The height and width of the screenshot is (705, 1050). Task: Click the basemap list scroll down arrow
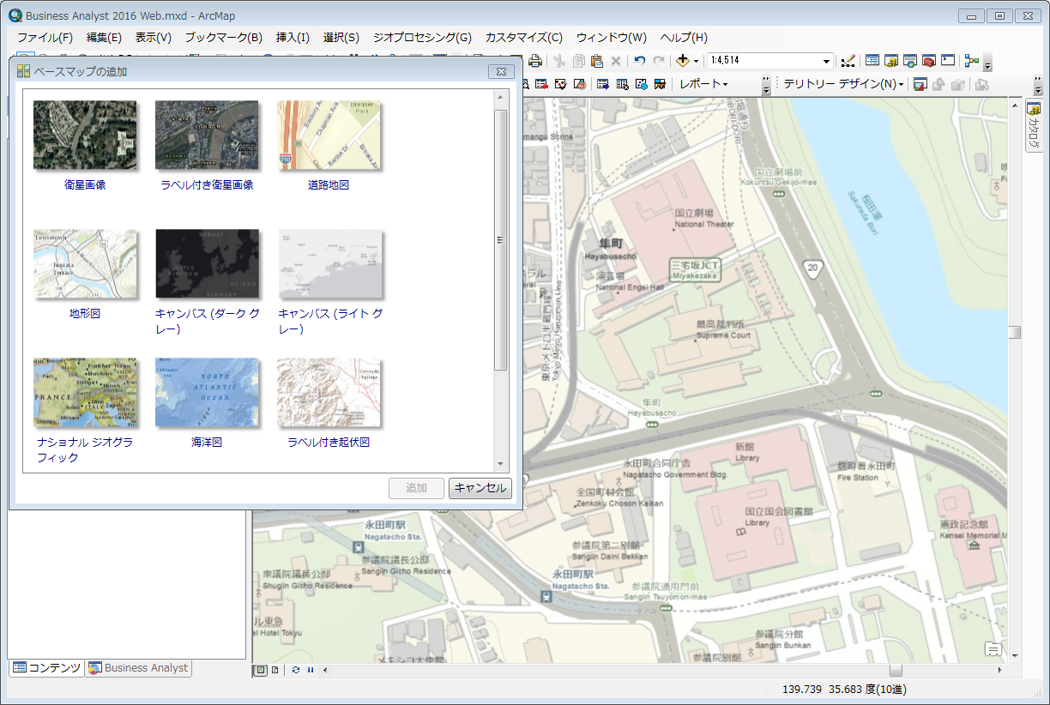pyautogui.click(x=500, y=464)
